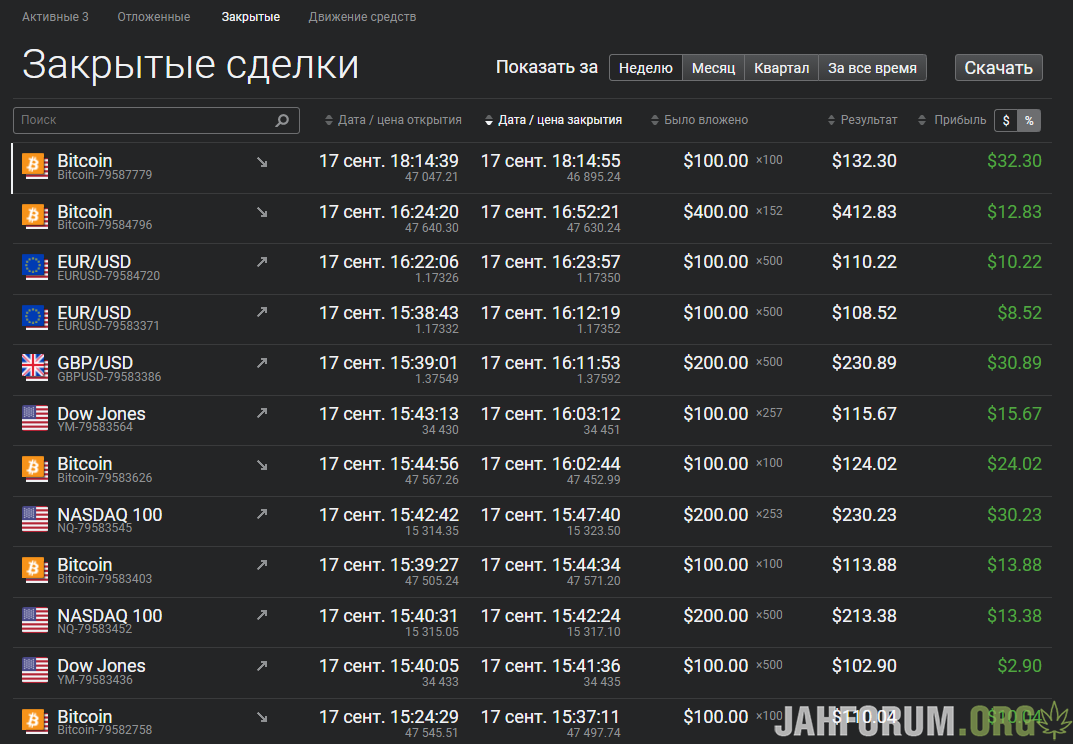The image size is (1073, 744).
Task: Click UK flag icon of GBPUSD-79583386
Action: 34,368
